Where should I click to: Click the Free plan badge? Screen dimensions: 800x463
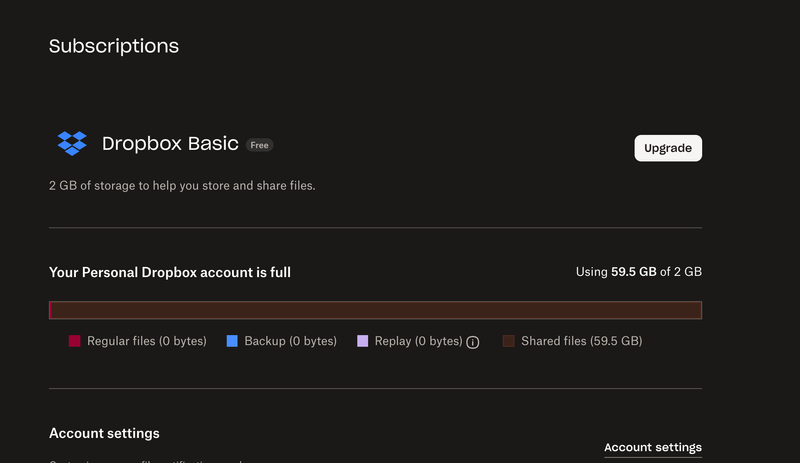click(260, 145)
